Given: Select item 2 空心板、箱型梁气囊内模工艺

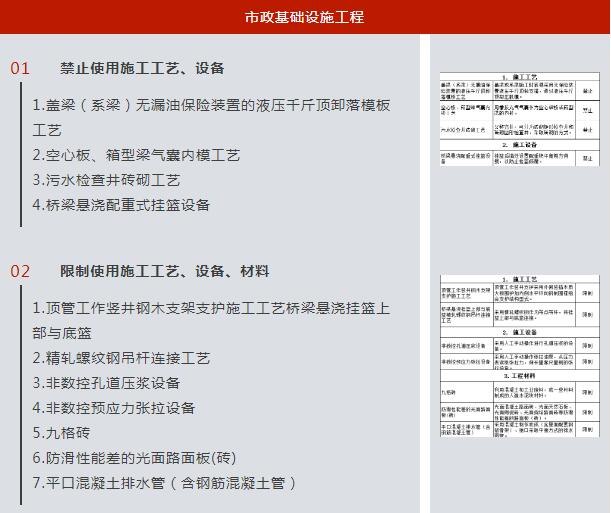Looking at the screenshot, I should [136, 155].
